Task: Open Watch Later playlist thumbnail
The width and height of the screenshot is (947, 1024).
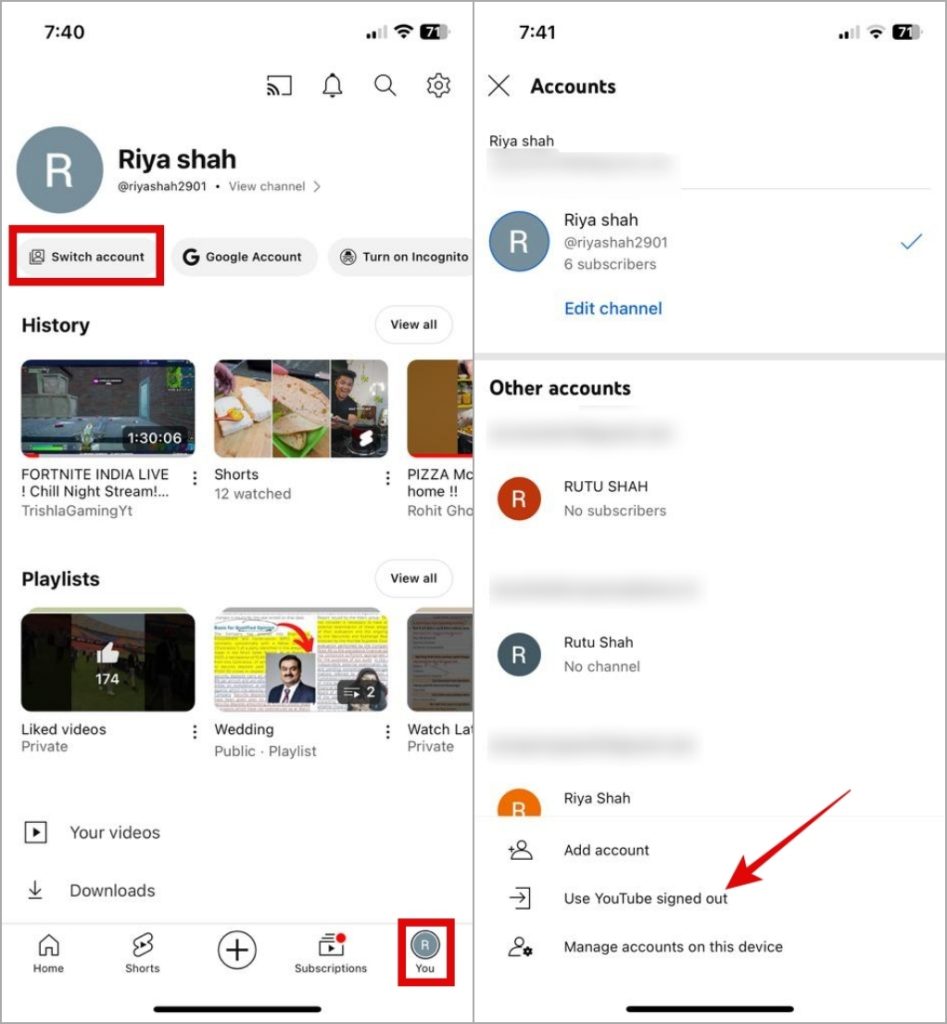Action: click(440, 660)
